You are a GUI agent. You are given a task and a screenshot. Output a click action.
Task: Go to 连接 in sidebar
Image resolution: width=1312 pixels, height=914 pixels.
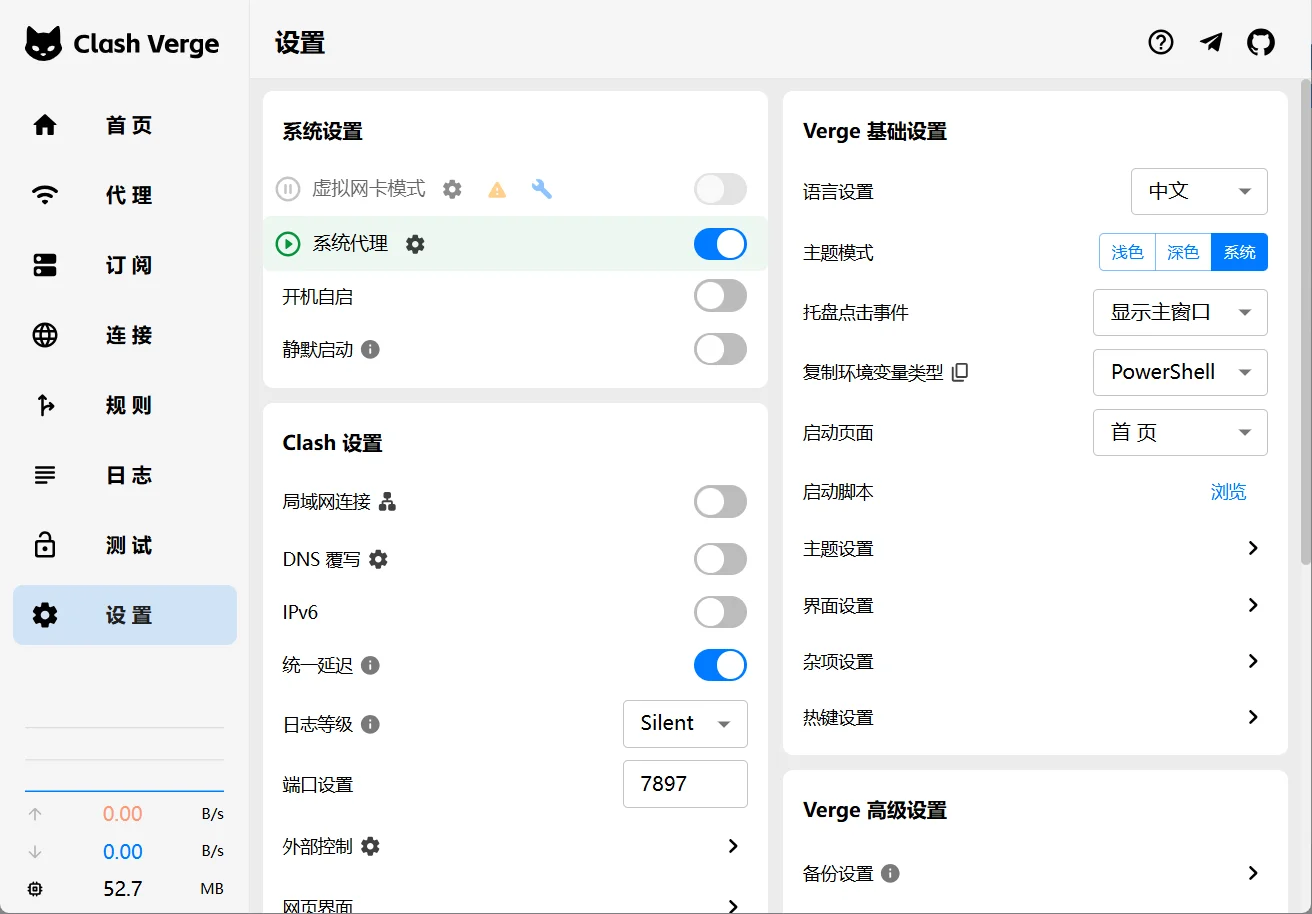coord(125,335)
